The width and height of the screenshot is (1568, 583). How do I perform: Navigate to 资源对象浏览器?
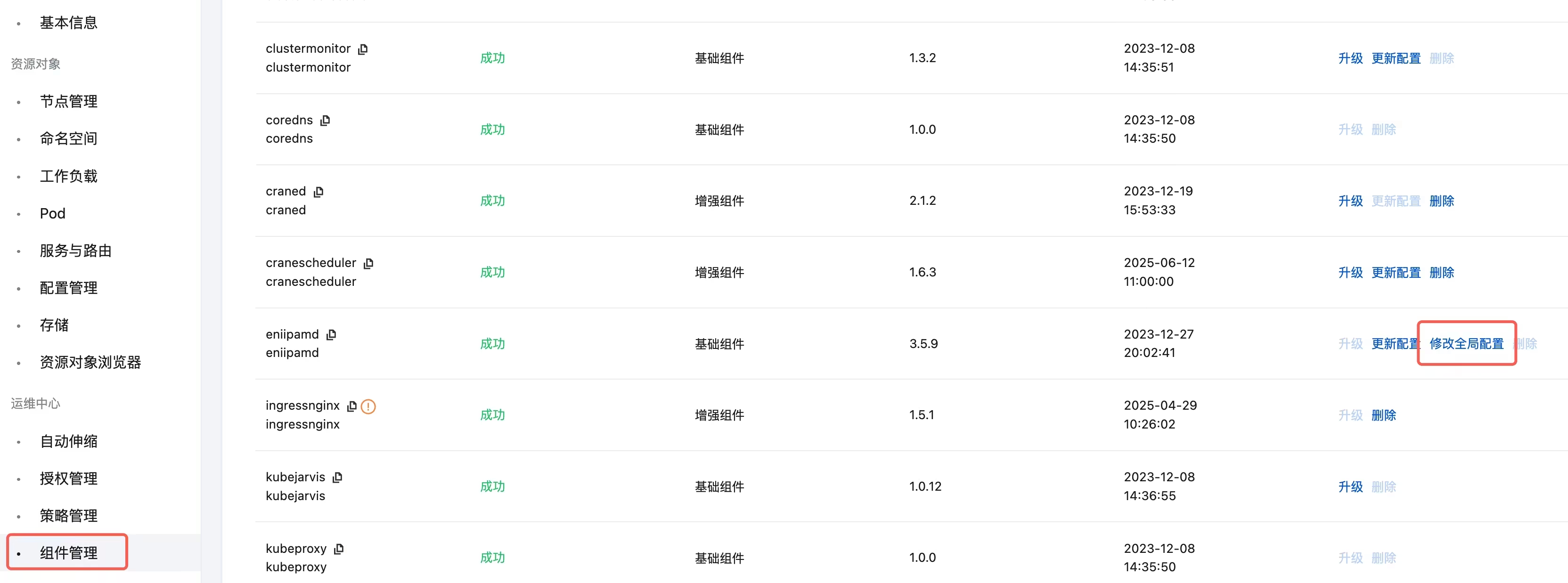[90, 362]
